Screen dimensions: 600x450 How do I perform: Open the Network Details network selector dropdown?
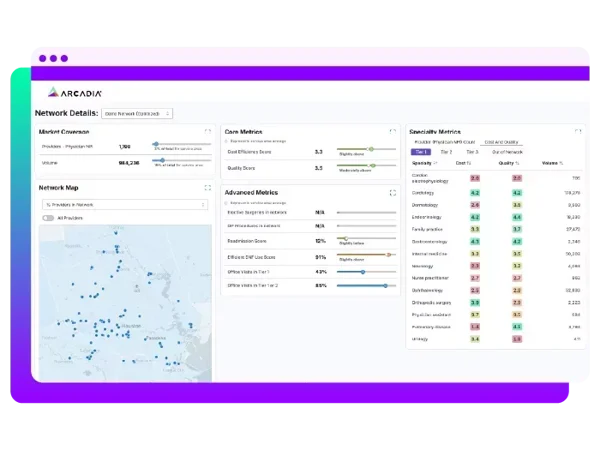click(x=137, y=114)
